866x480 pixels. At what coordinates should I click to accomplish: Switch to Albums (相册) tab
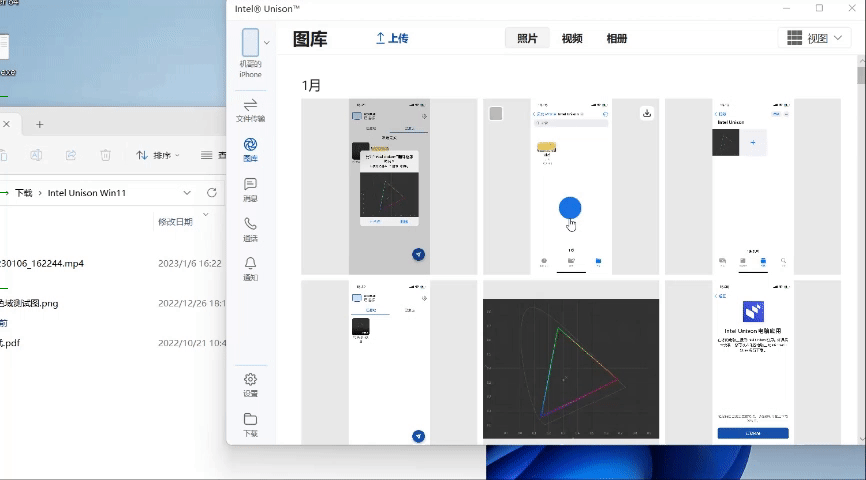[x=616, y=38]
